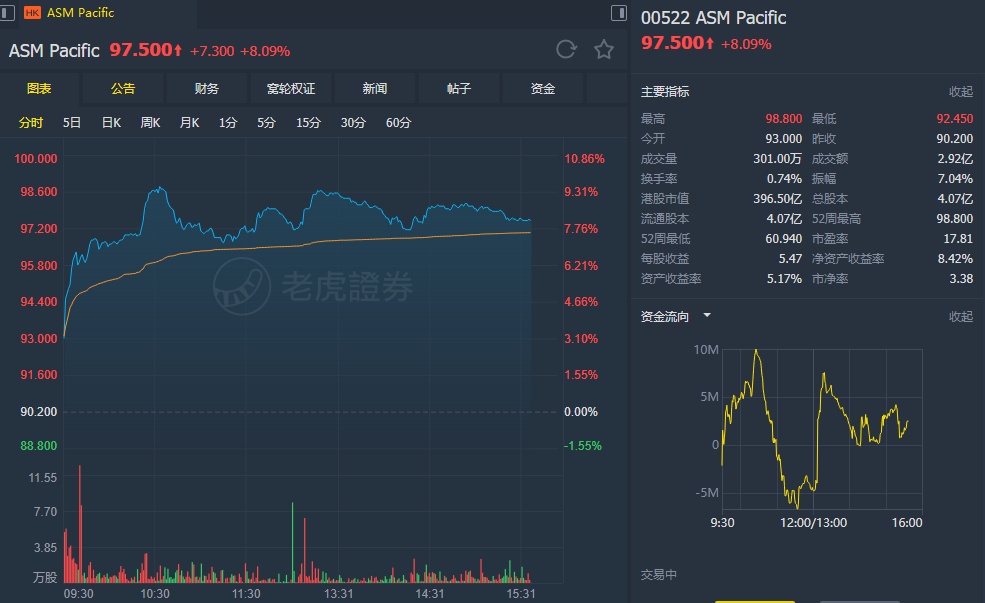Click the 最低 value 92.450
The height and width of the screenshot is (603, 985).
(x=954, y=119)
